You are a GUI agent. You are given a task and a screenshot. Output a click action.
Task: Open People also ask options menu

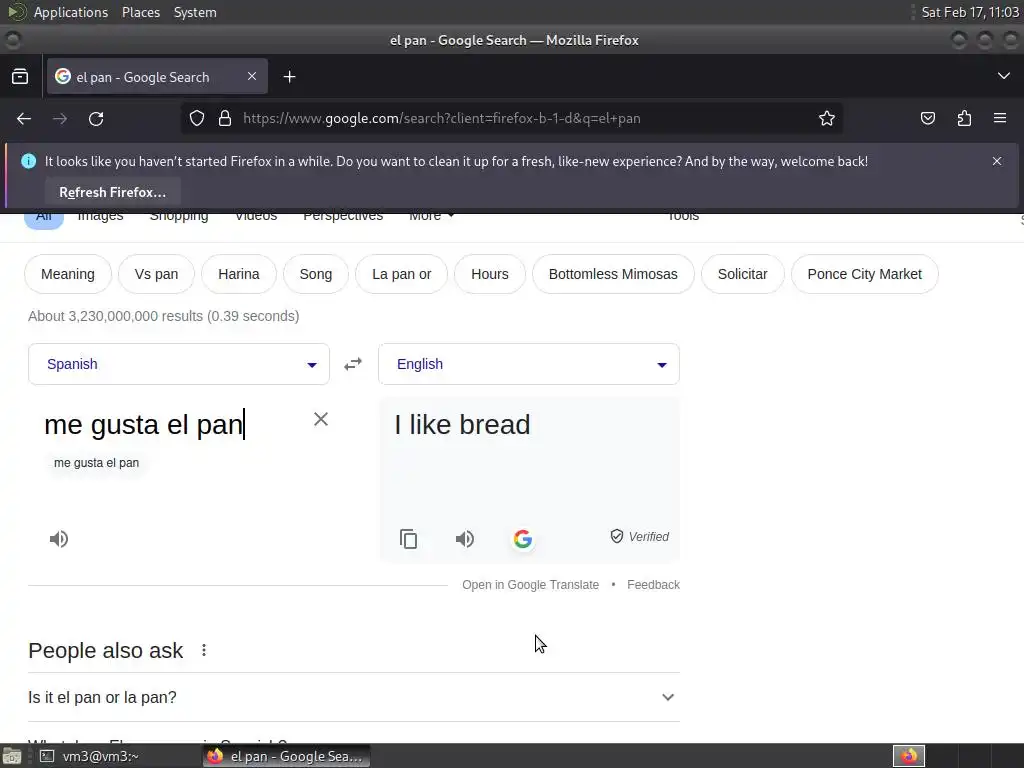[204, 650]
